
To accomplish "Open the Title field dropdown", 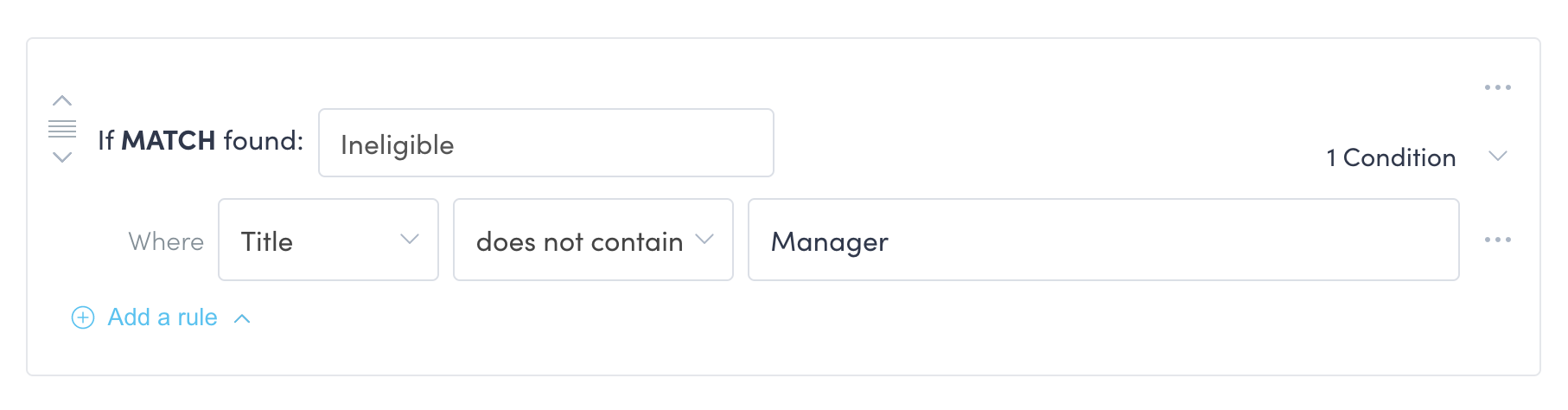I will (x=328, y=240).
